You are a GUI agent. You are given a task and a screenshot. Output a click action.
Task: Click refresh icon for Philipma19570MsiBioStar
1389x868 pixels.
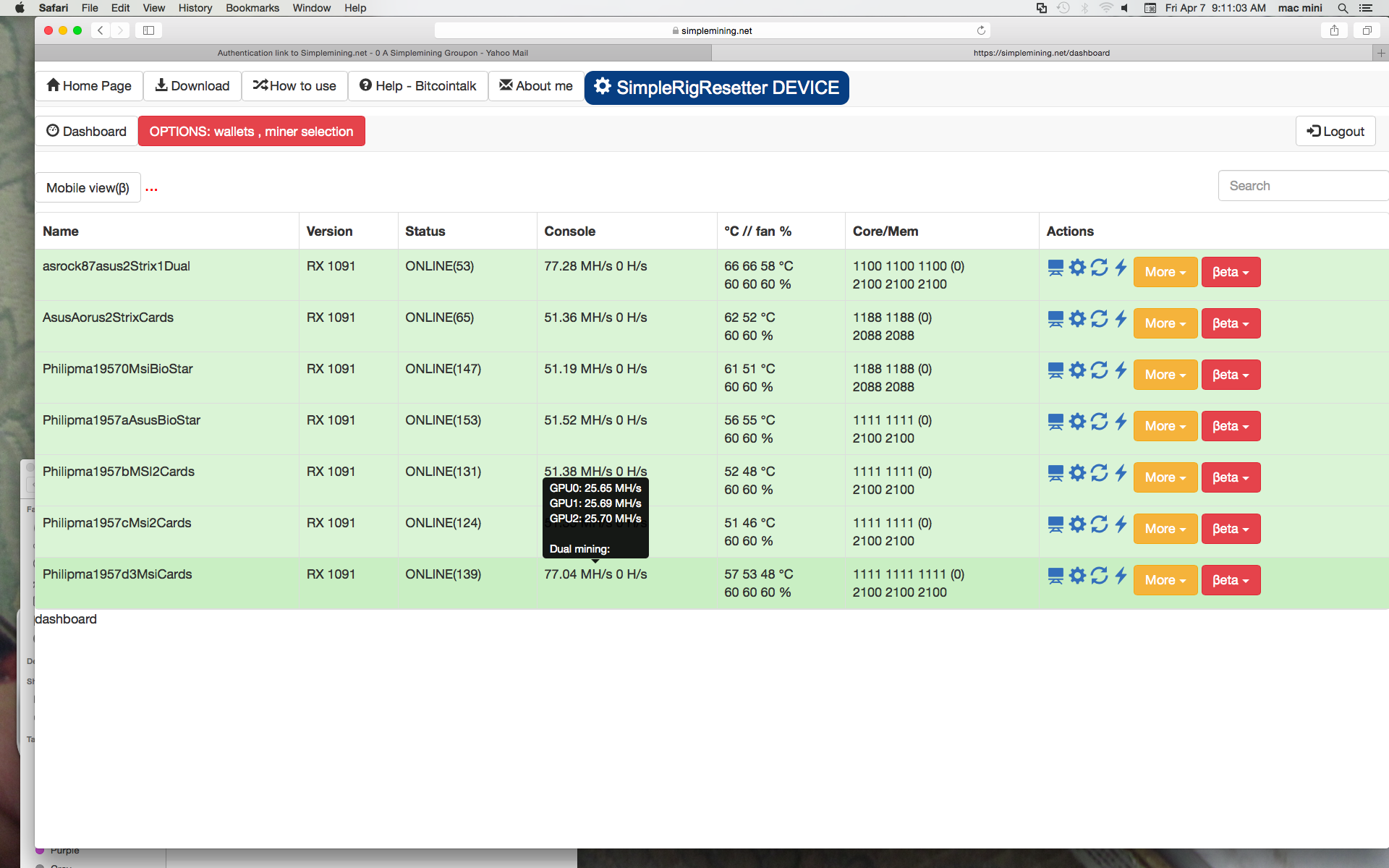pos(1099,370)
